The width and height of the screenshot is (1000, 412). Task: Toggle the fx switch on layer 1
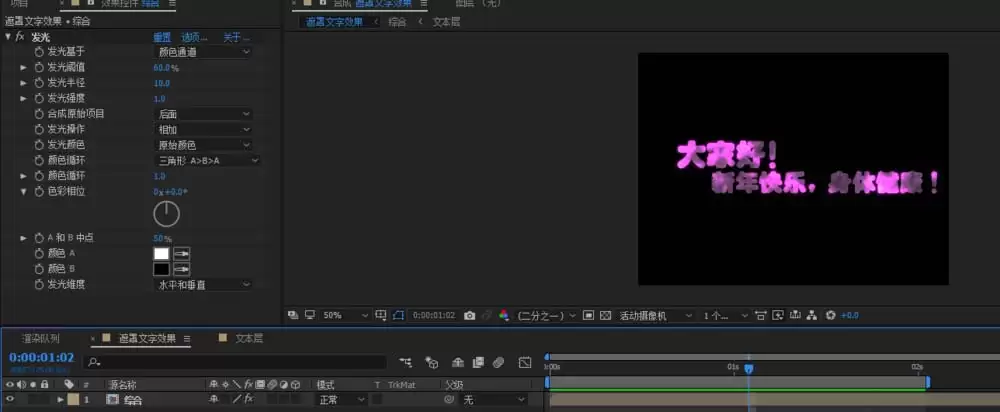click(x=249, y=399)
